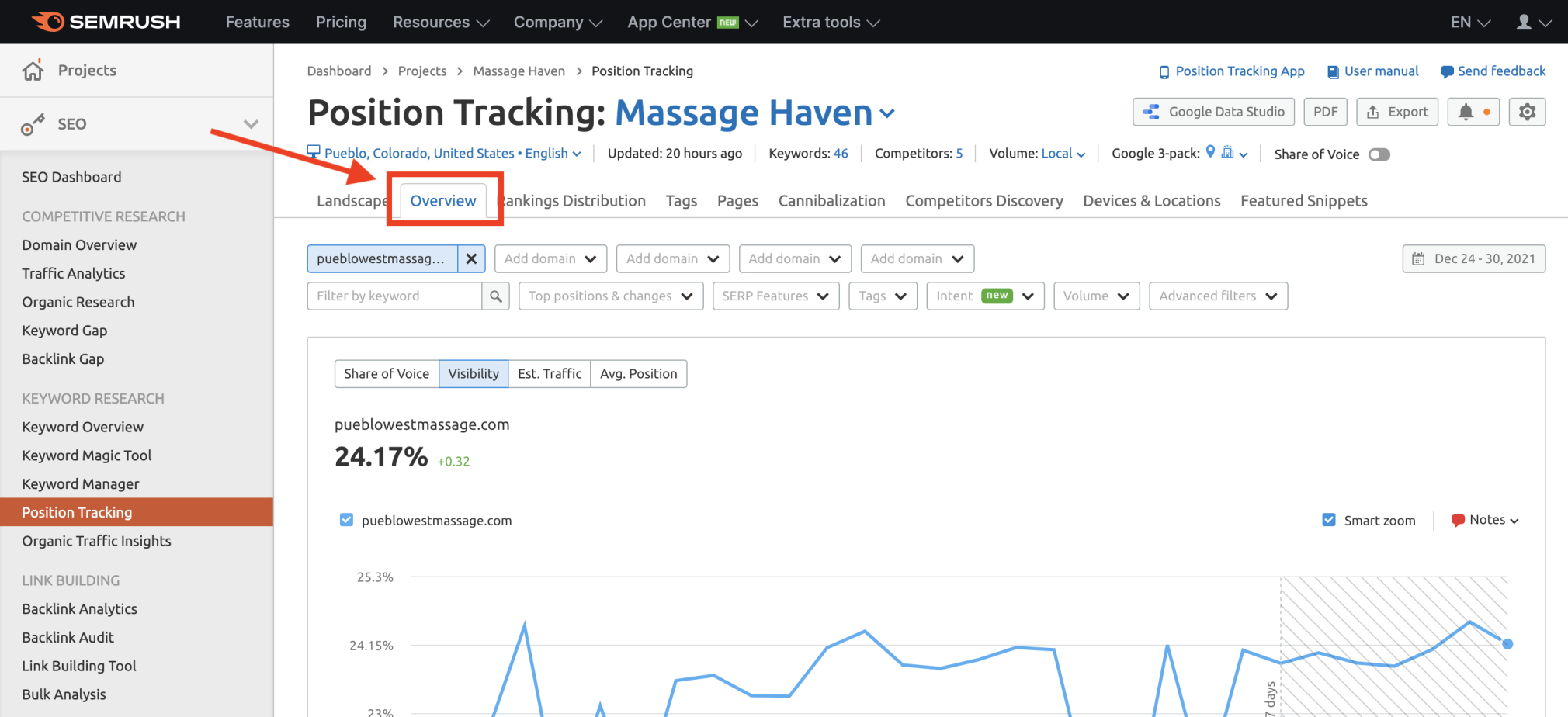Enable the Share of Voice toggle

point(1379,154)
